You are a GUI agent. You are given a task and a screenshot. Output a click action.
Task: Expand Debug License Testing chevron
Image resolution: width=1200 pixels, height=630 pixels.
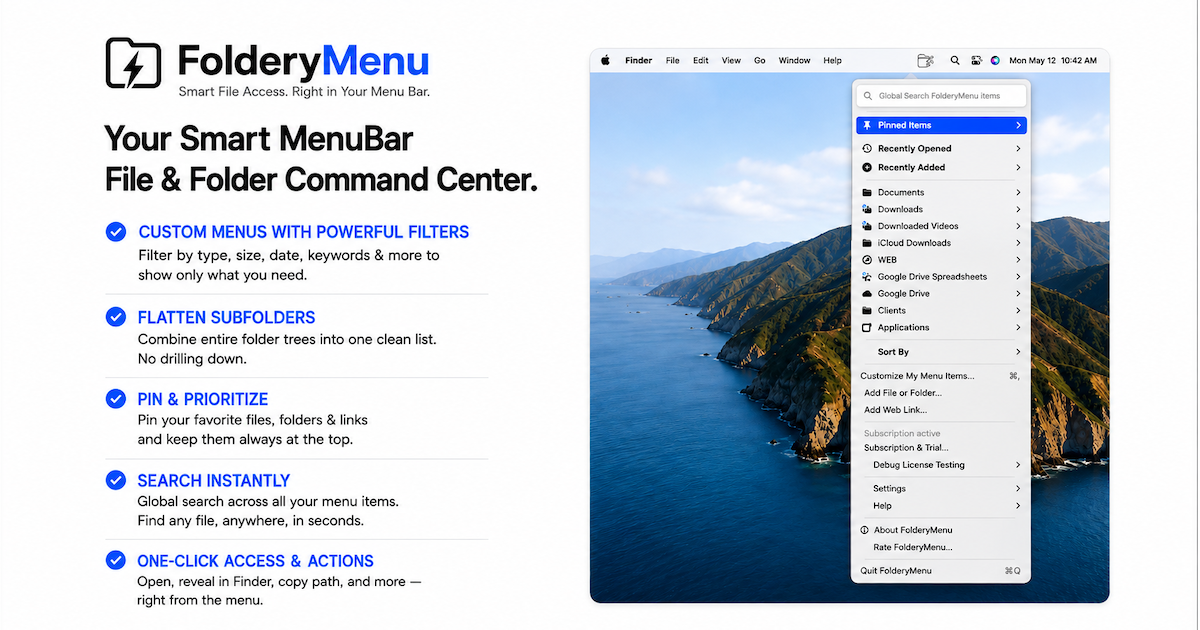click(1018, 465)
